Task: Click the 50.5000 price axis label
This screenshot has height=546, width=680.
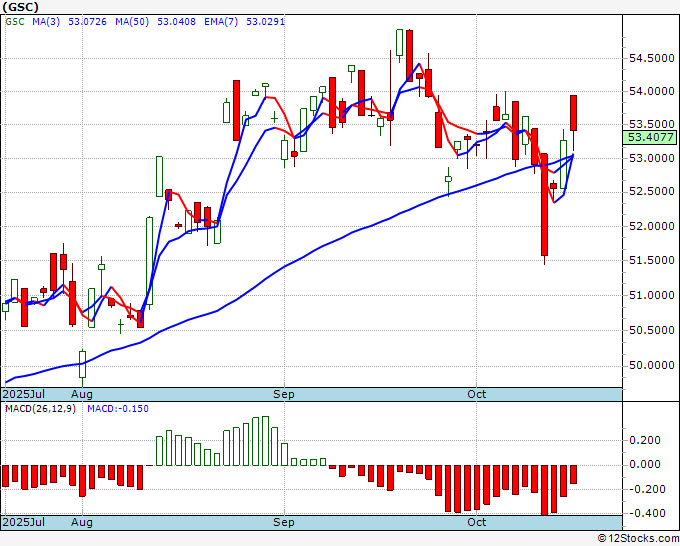Action: pos(651,330)
